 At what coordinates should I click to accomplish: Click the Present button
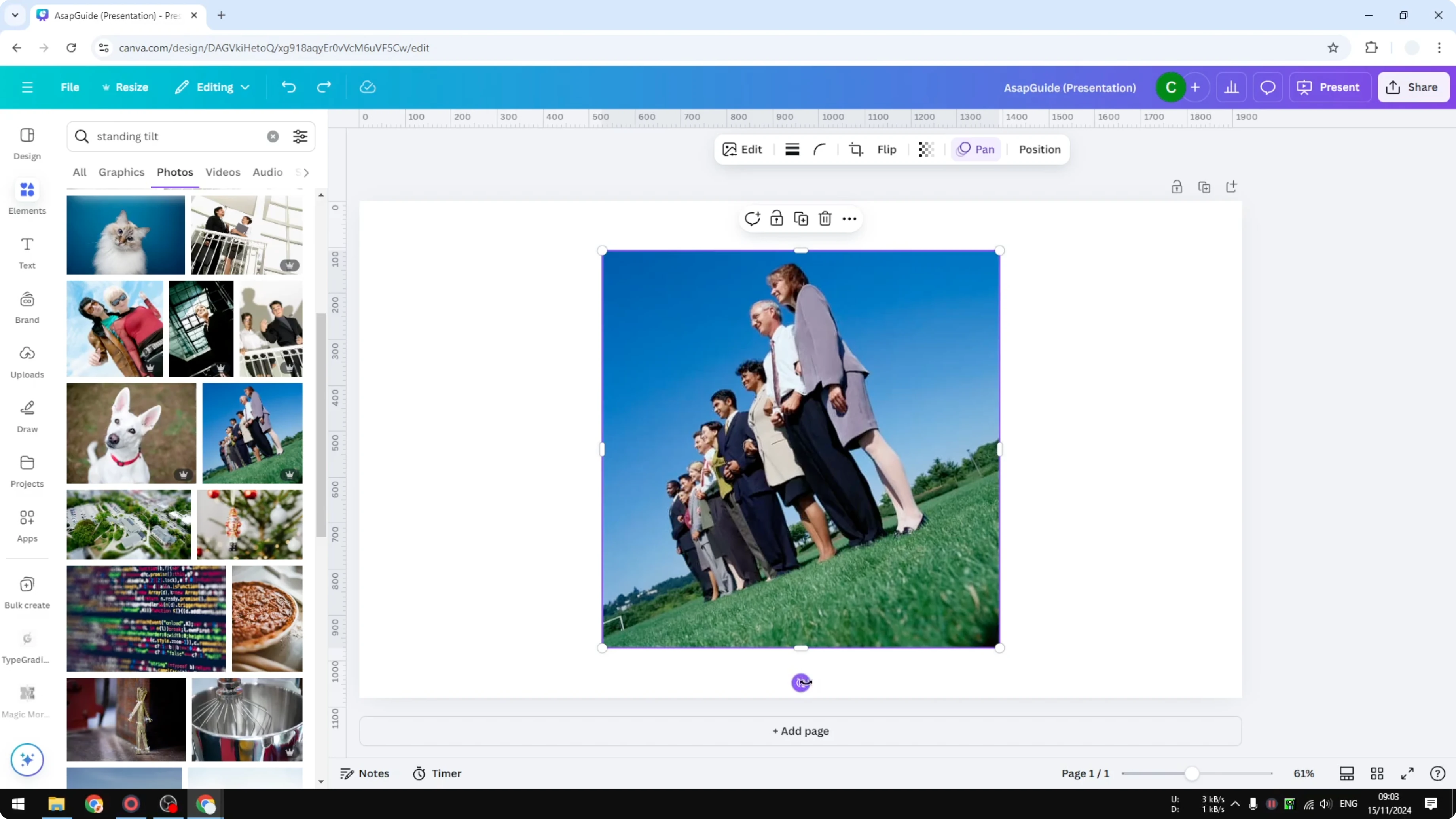point(1330,87)
